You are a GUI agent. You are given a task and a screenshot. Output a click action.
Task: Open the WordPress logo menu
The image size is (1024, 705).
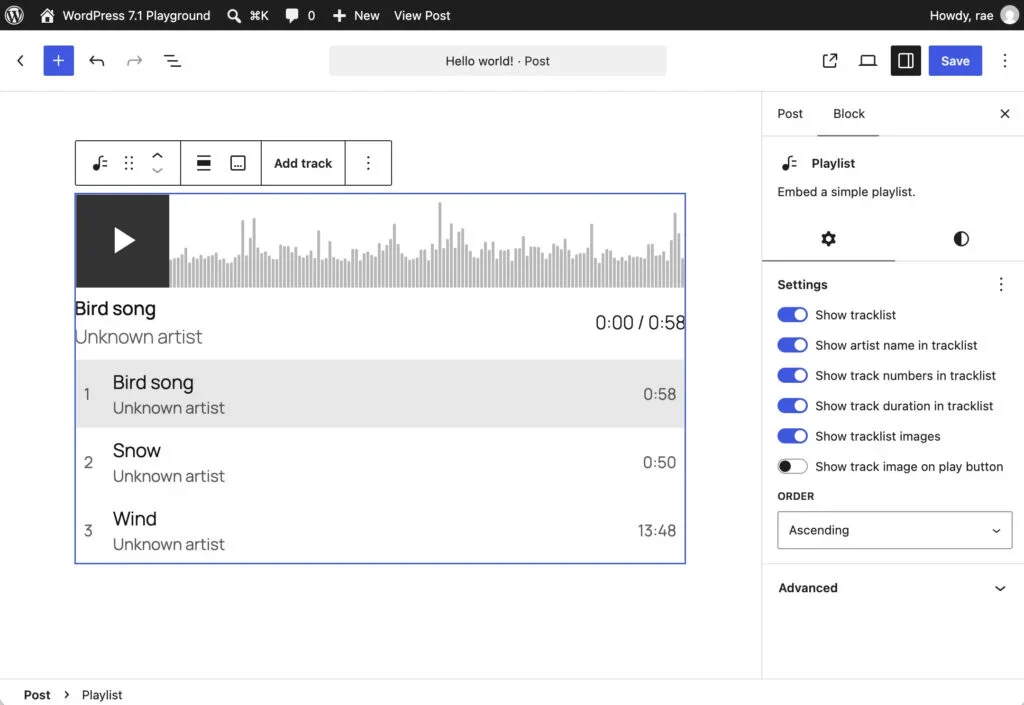pos(14,15)
